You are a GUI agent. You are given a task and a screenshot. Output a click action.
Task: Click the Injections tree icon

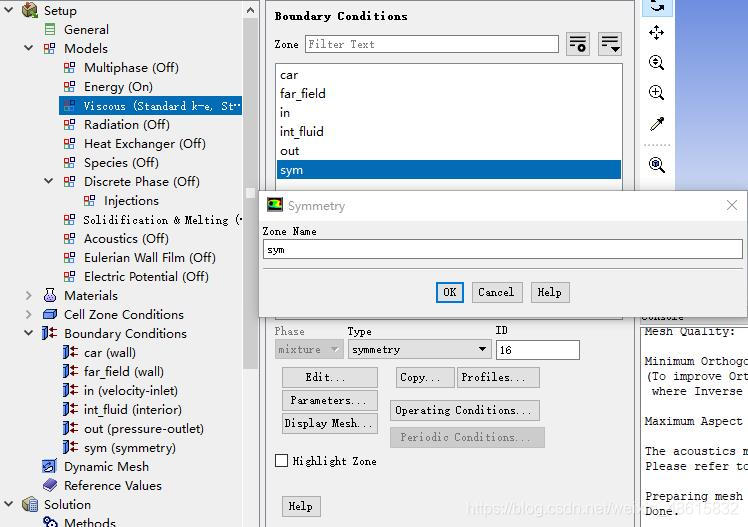90,200
